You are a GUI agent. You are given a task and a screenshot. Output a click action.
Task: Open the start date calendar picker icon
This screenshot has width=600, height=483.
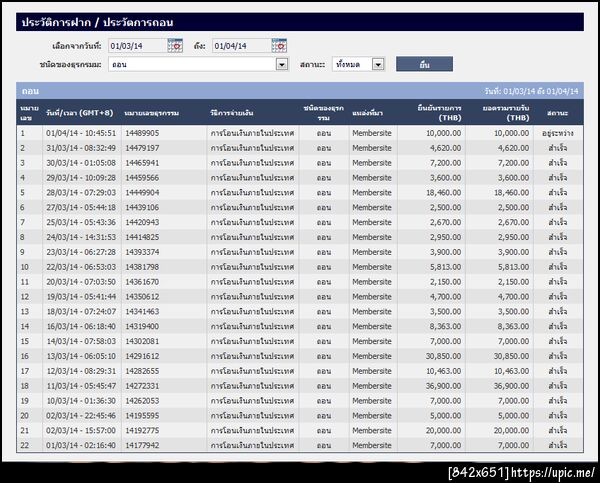(x=175, y=46)
